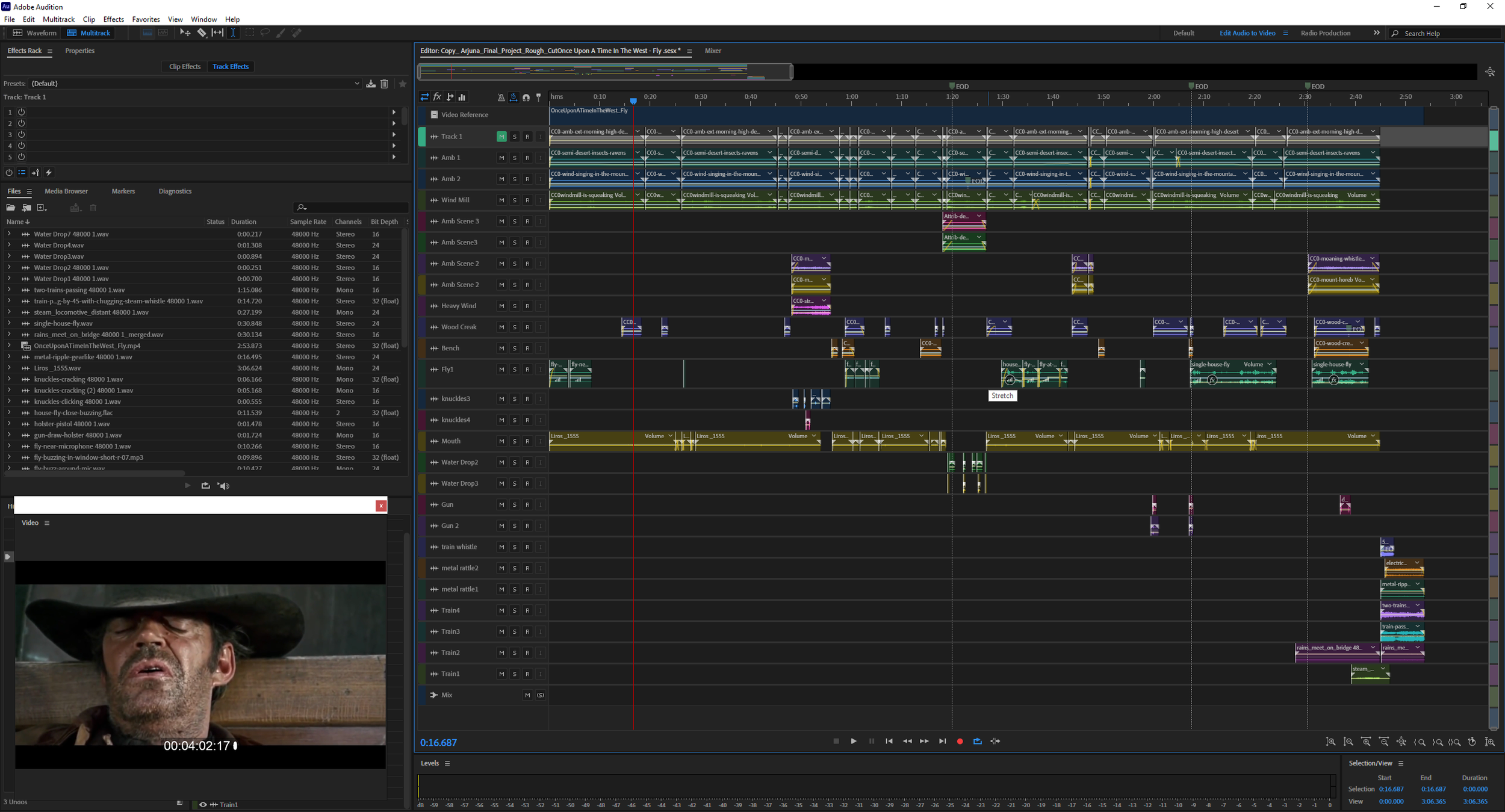
Task: Click the Open File folder icon
Action: pyautogui.click(x=11, y=208)
